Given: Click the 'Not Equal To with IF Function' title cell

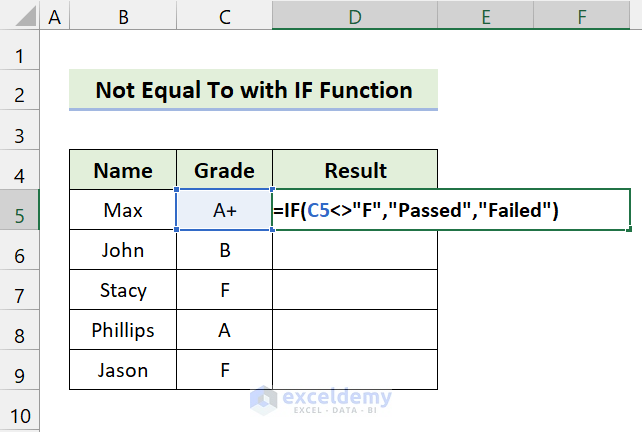Looking at the screenshot, I should coord(253,90).
